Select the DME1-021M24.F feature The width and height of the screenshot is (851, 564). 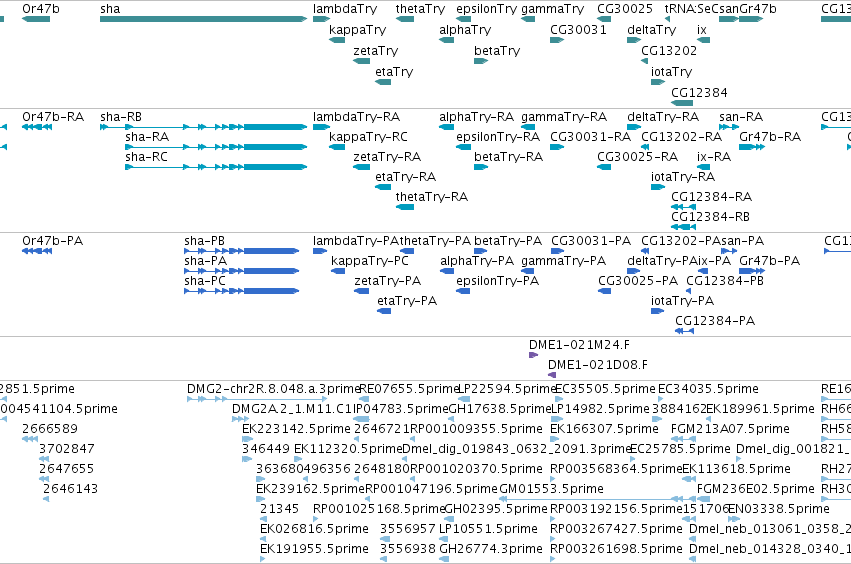(x=534, y=355)
